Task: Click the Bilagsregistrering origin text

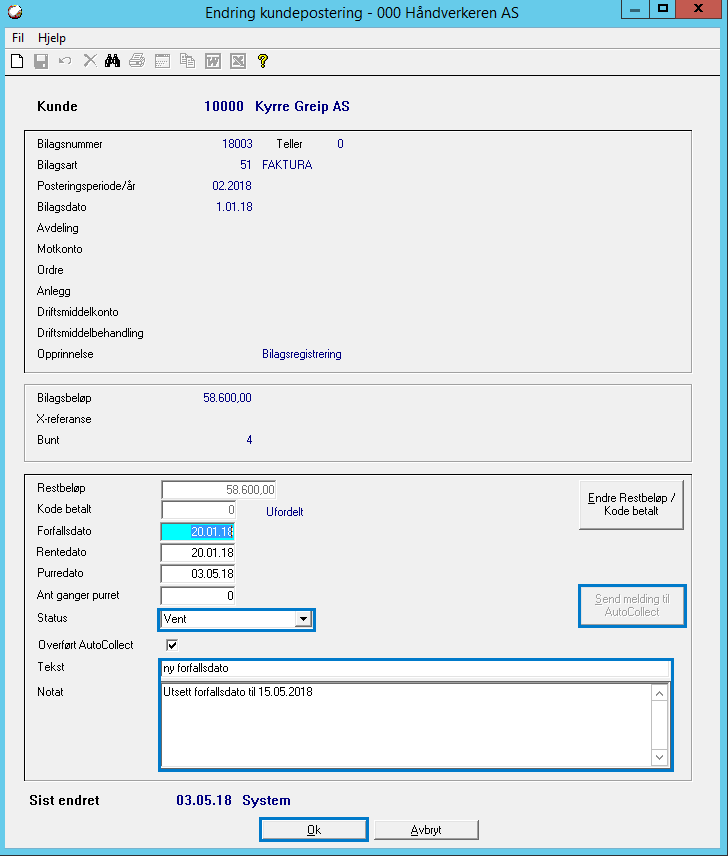Action: click(x=302, y=354)
